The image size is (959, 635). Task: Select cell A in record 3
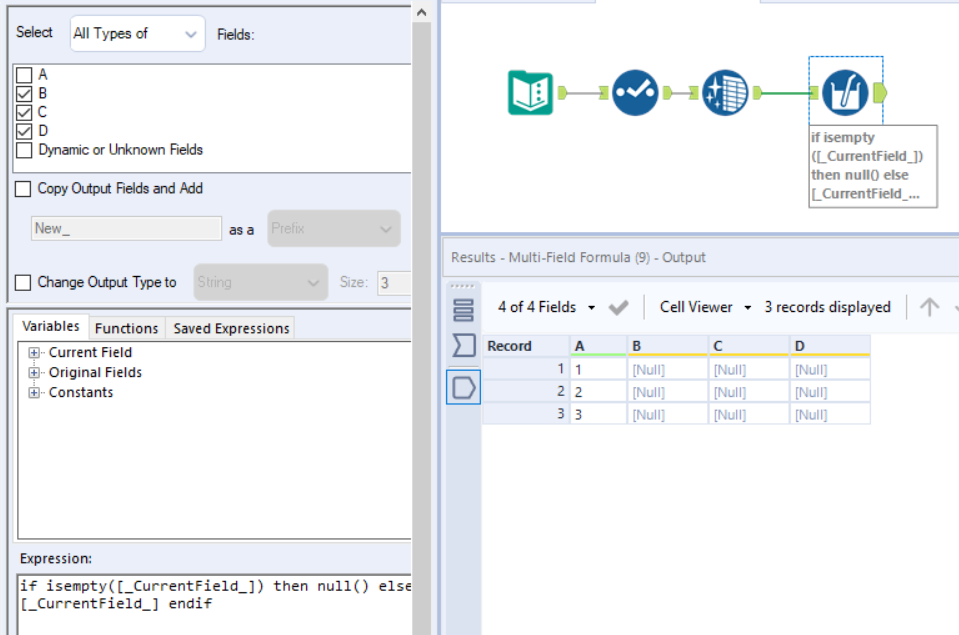coord(598,415)
